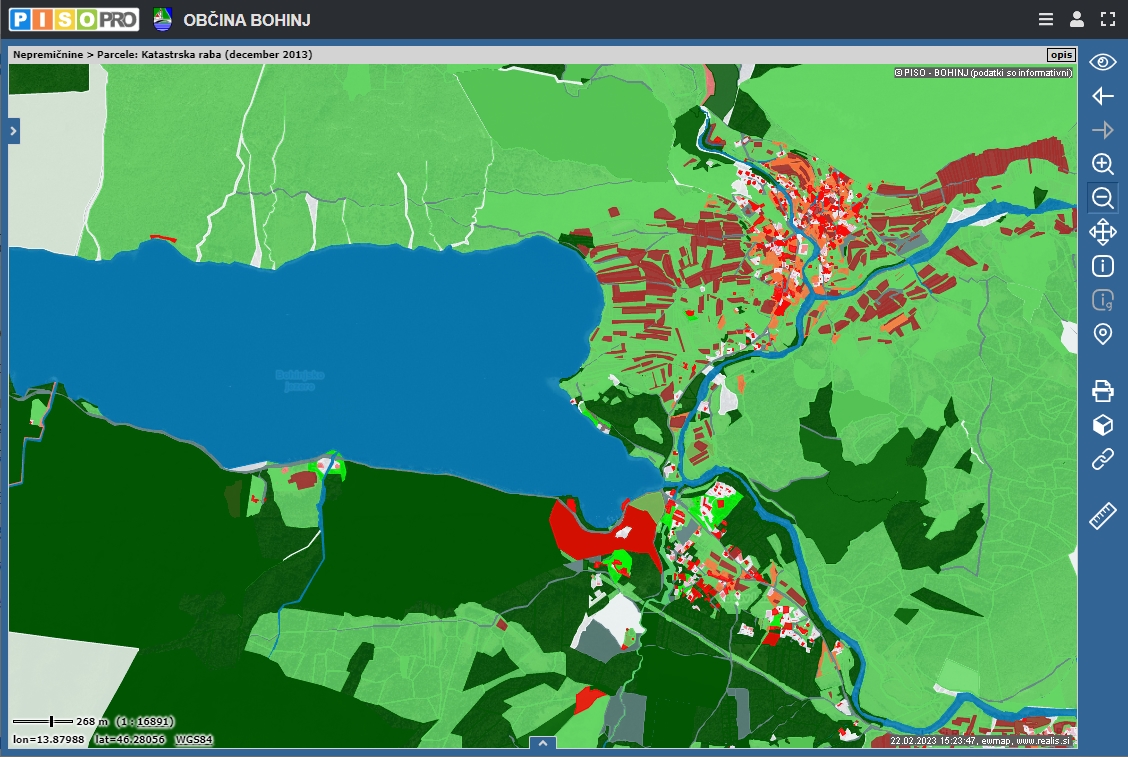Click the WGS84 coordinate system link
The width and height of the screenshot is (1128, 757).
[193, 740]
